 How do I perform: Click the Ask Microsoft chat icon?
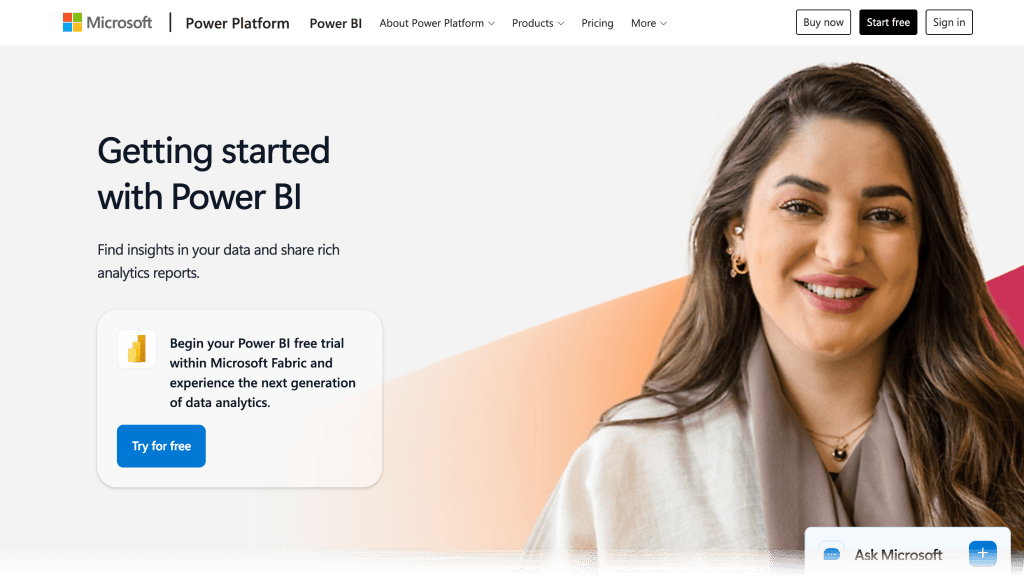pos(831,554)
